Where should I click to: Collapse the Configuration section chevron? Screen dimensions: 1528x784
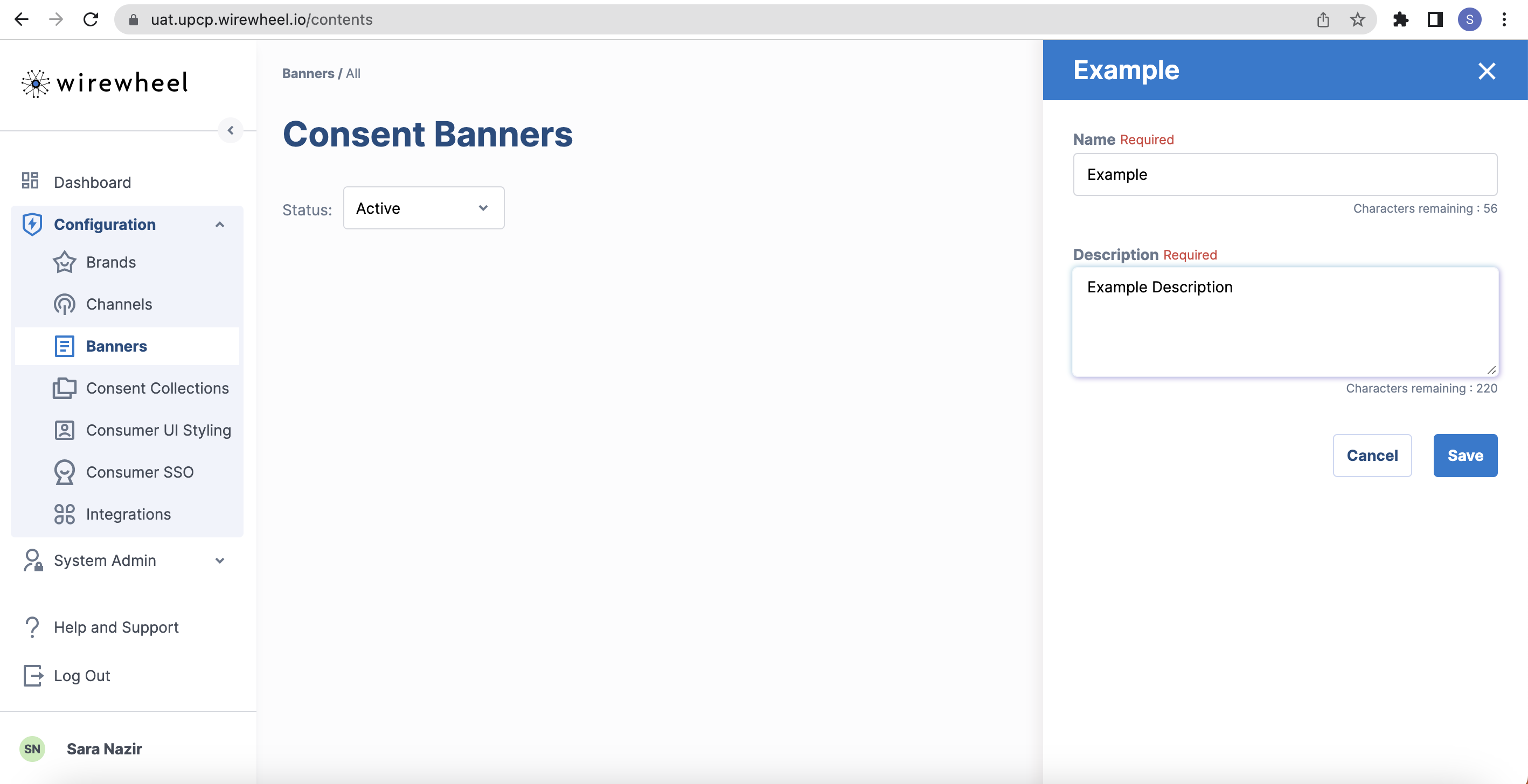(219, 225)
